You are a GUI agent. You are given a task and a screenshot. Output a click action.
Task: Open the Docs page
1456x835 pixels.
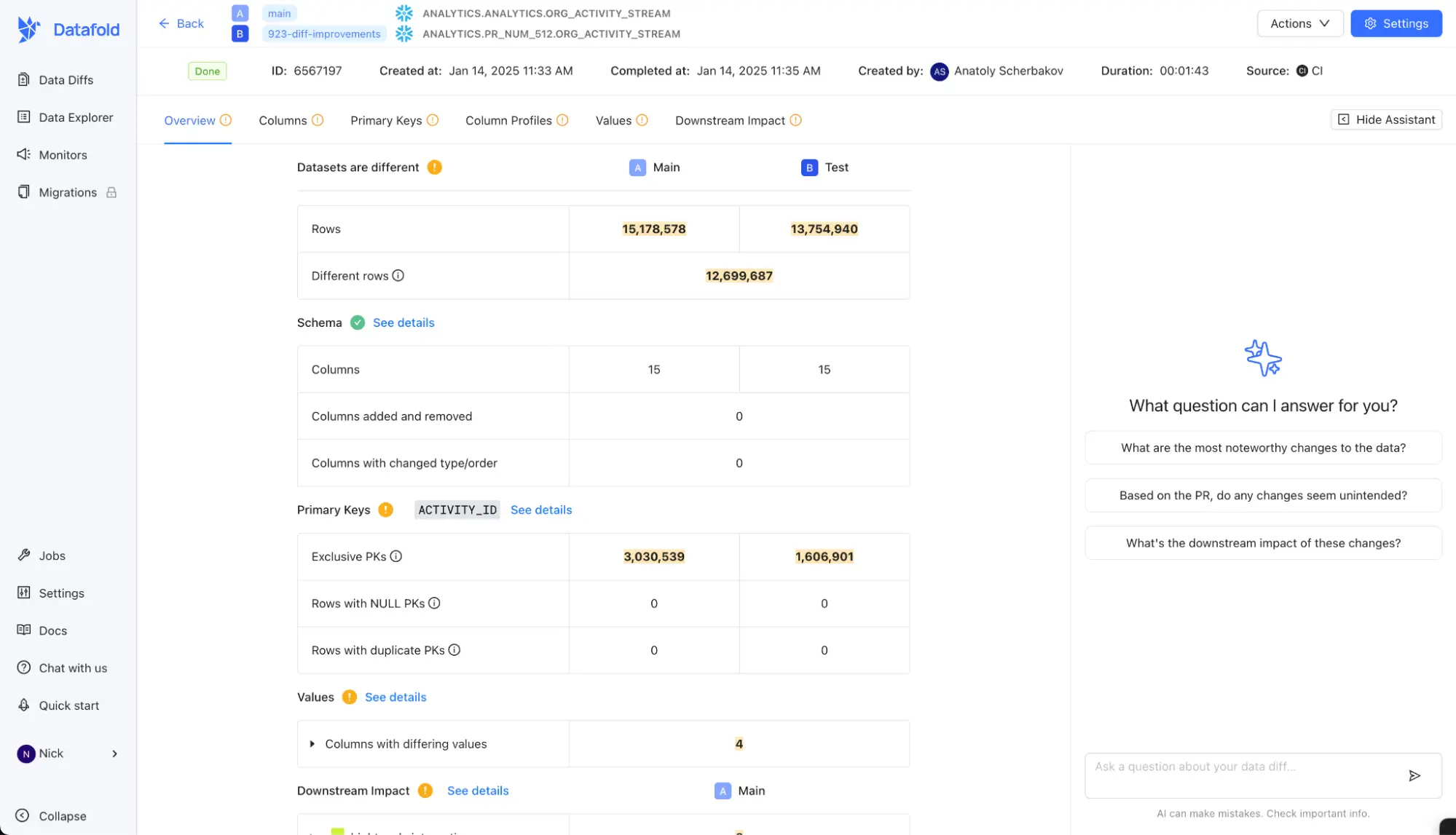[x=52, y=630]
